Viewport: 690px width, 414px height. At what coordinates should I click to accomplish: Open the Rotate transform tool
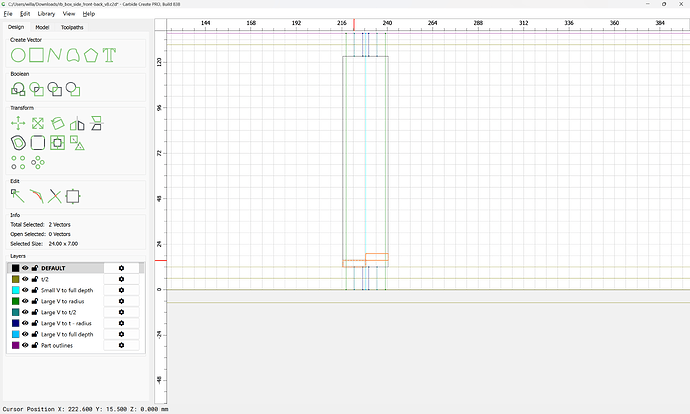pyautogui.click(x=57, y=123)
